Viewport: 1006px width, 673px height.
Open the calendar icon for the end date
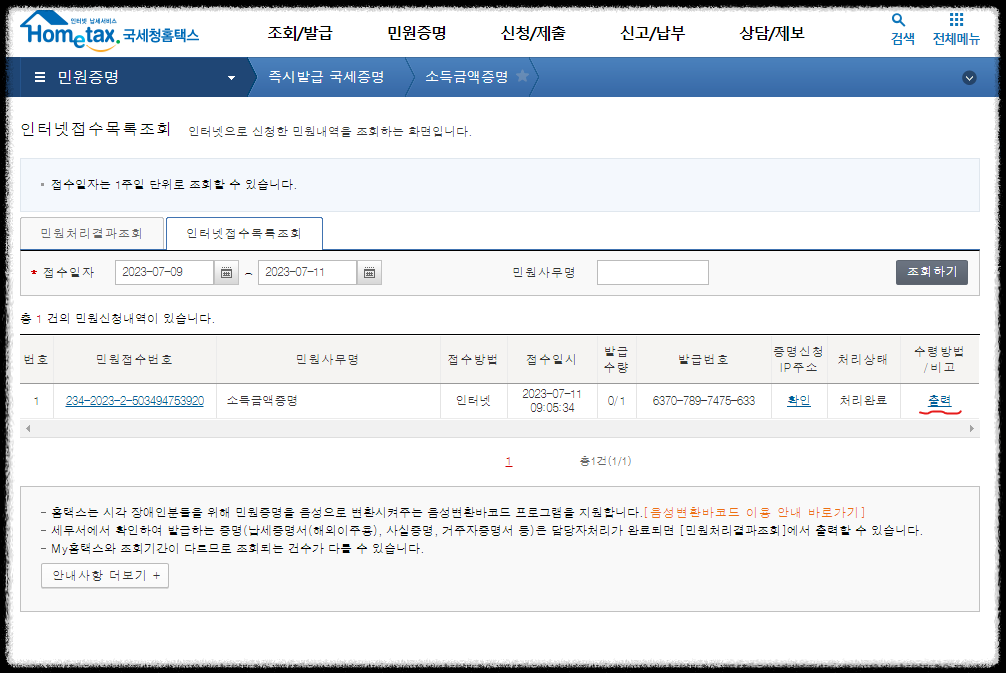369,271
